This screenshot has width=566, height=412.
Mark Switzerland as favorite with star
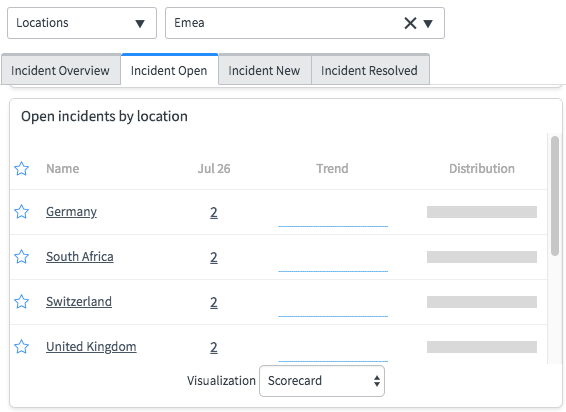pyautogui.click(x=21, y=302)
